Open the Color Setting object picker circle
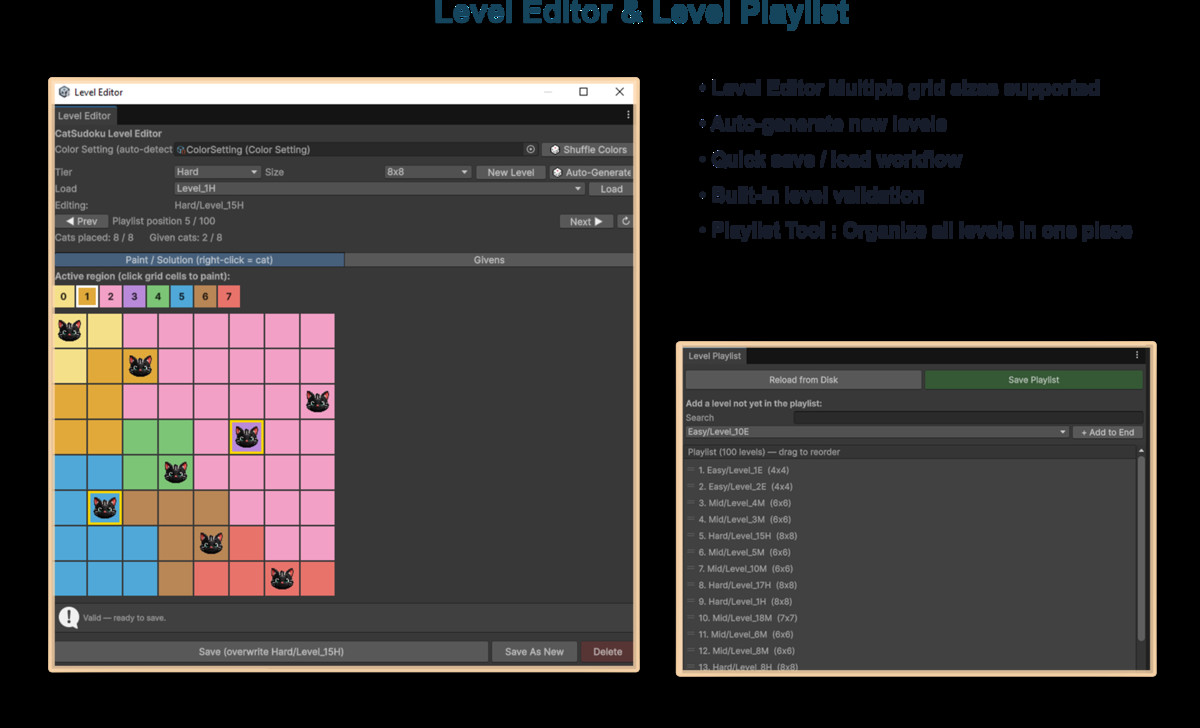Screen dimensions: 1200x728 531,149
